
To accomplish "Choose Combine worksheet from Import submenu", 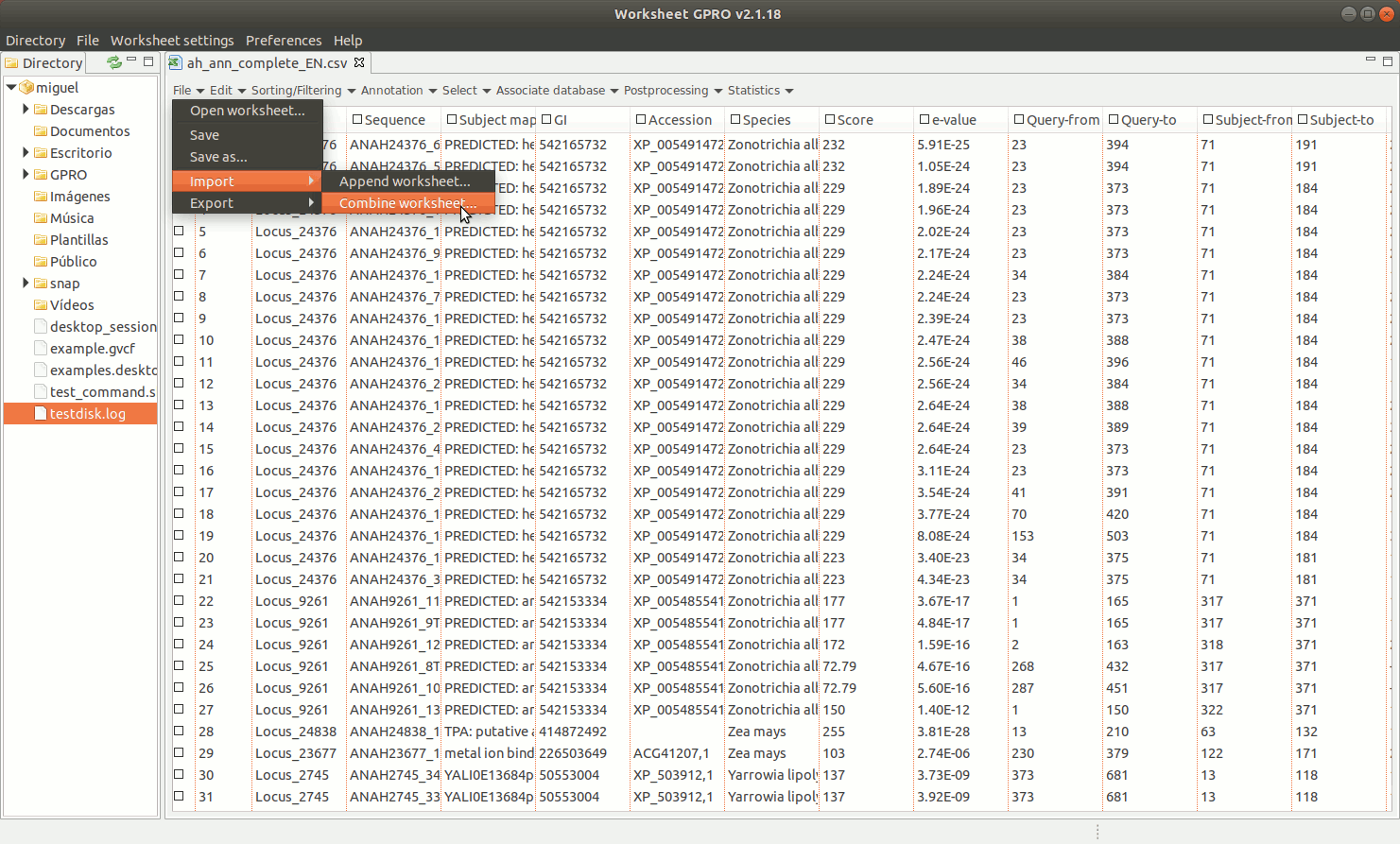I will [406, 203].
